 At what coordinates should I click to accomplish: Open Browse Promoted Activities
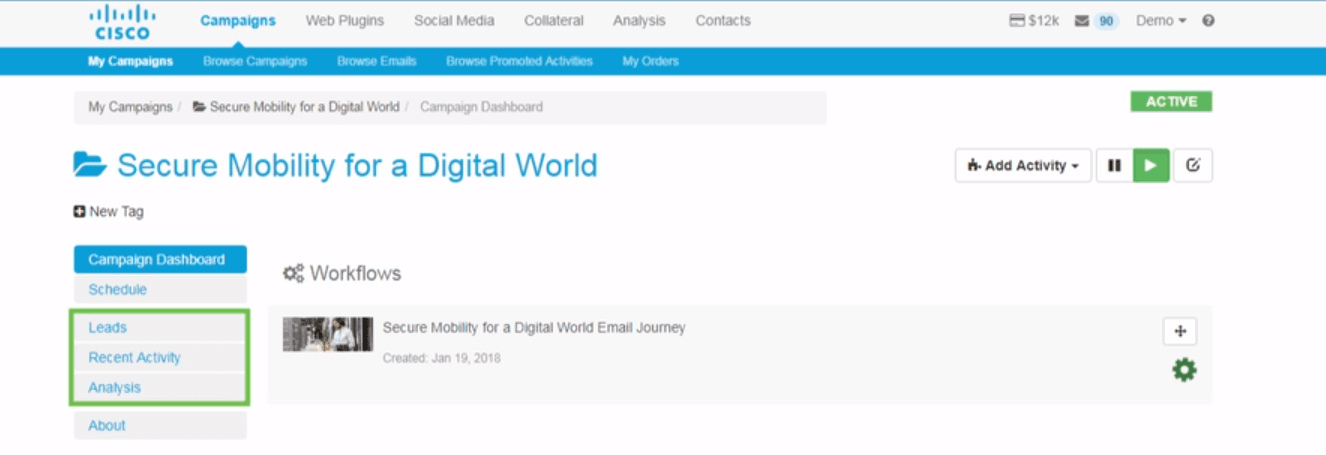[x=519, y=61]
